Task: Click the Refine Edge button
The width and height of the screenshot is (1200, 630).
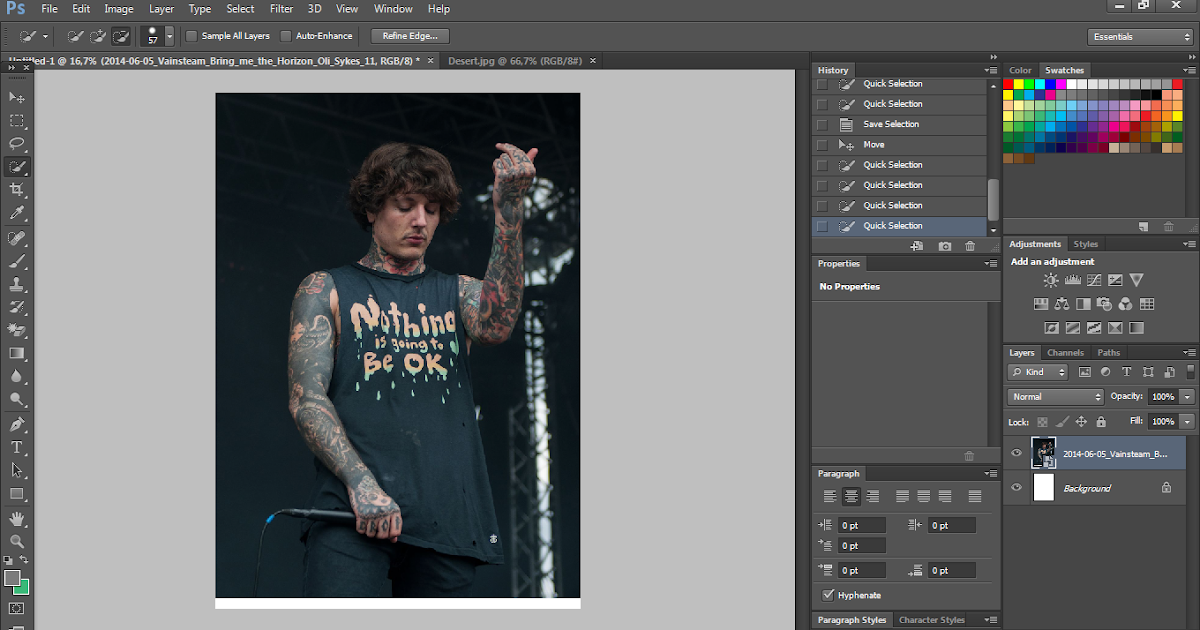Action: [x=410, y=36]
